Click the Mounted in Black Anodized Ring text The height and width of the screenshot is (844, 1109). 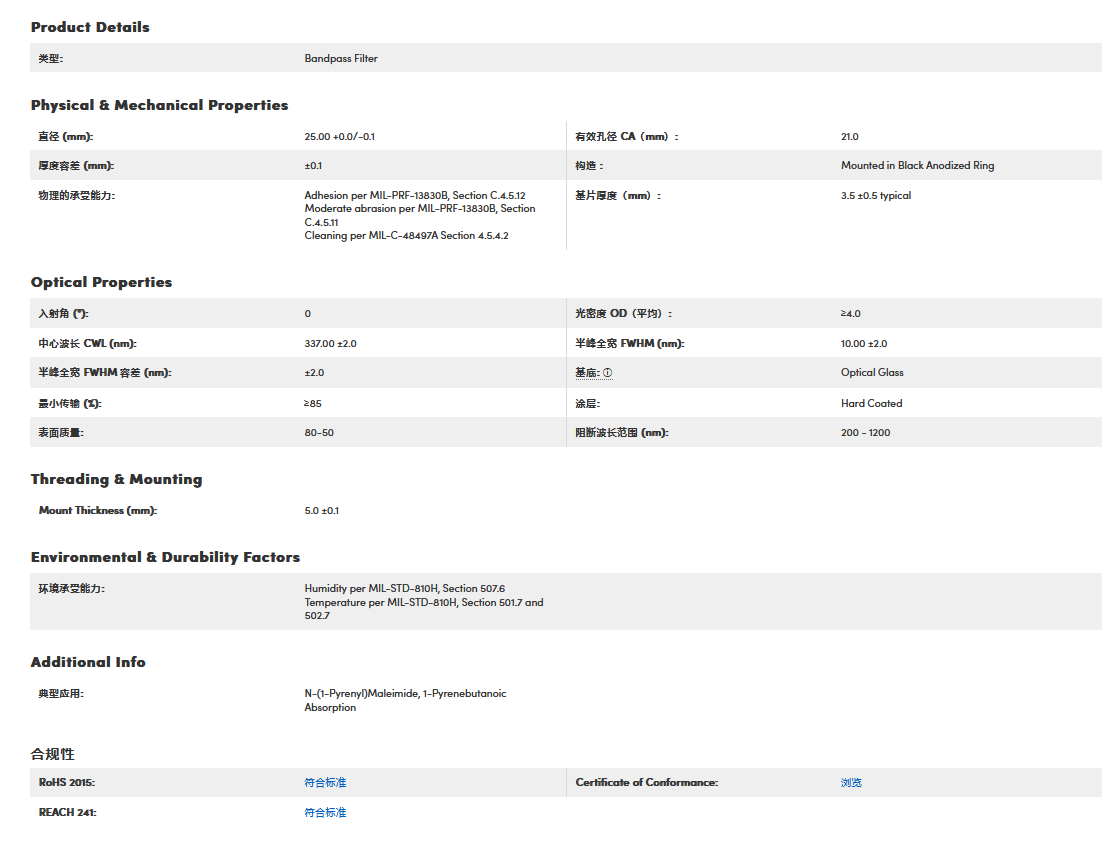click(x=917, y=165)
